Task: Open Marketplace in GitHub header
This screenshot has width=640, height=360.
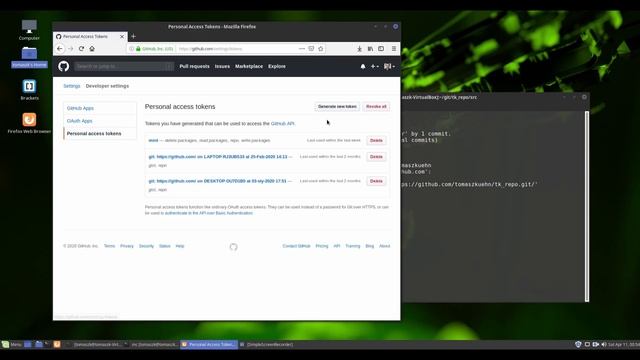Action: [x=249, y=66]
